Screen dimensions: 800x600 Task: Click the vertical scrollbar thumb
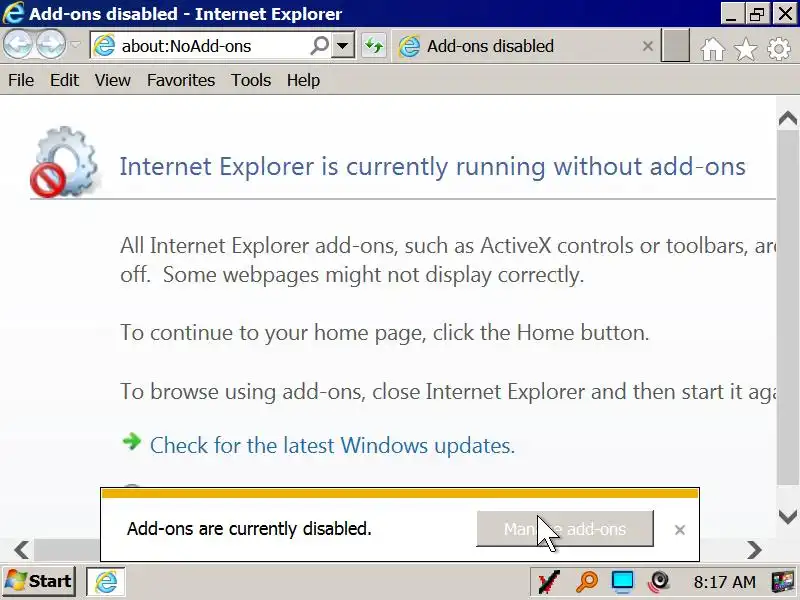pyautogui.click(x=788, y=308)
